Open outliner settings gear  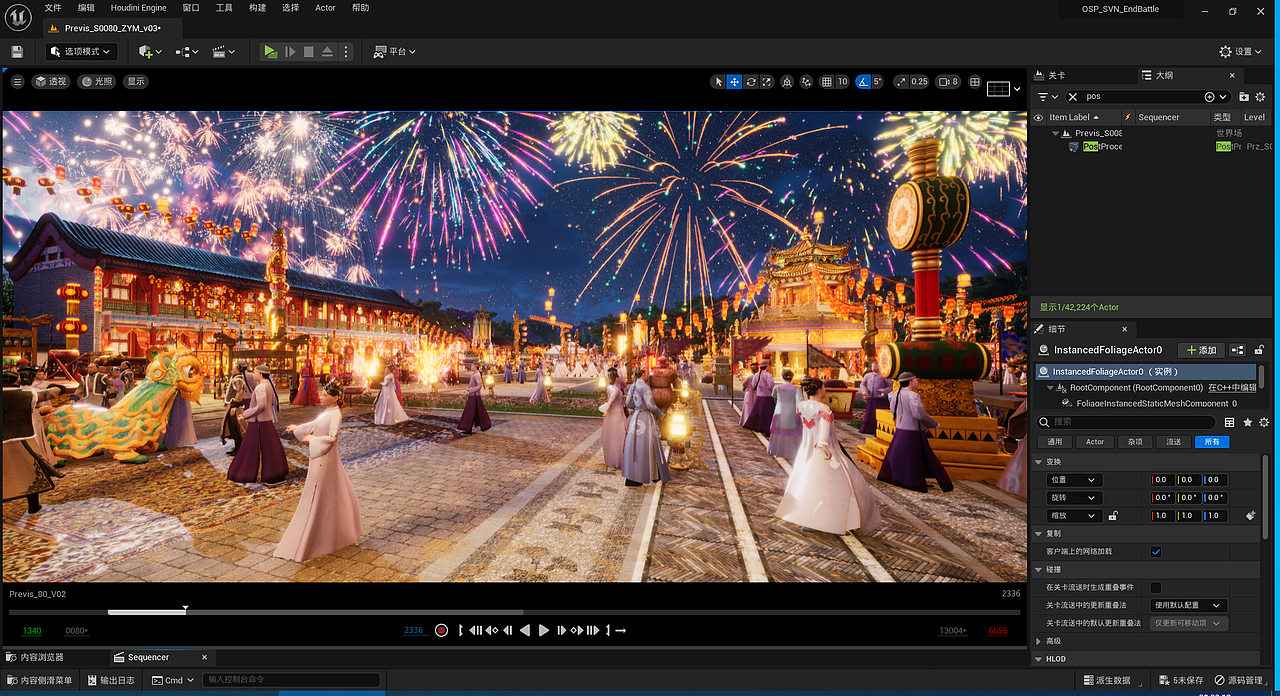pyautogui.click(x=1262, y=97)
